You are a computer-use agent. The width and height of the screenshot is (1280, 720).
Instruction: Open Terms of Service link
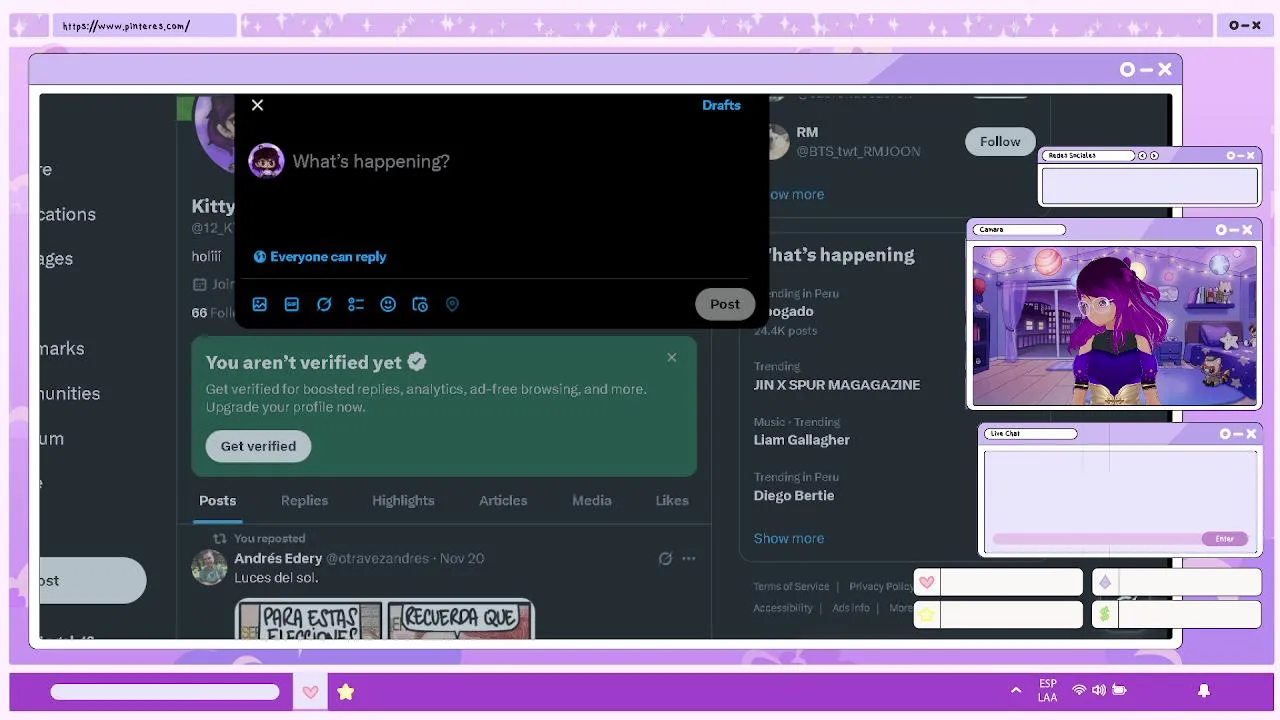coord(791,586)
